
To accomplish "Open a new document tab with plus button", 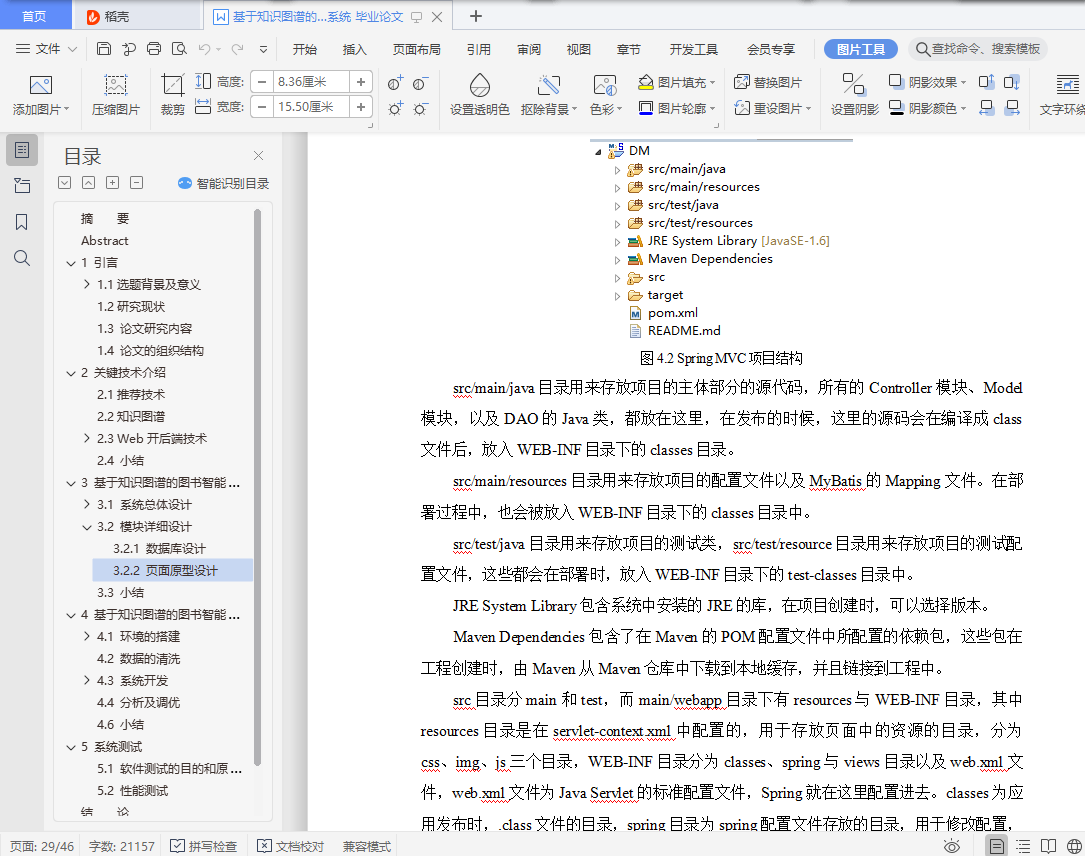I will pos(475,15).
